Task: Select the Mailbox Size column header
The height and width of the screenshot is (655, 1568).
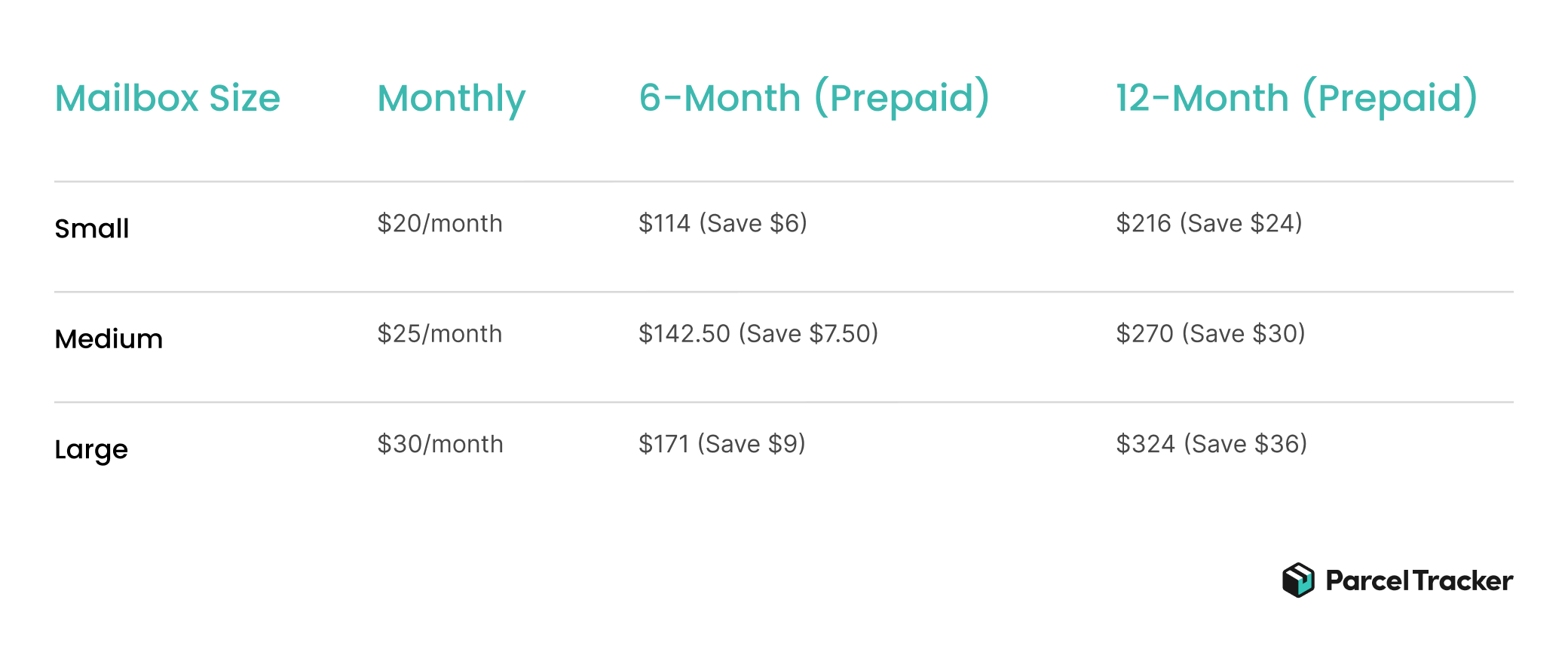Action: 167,99
